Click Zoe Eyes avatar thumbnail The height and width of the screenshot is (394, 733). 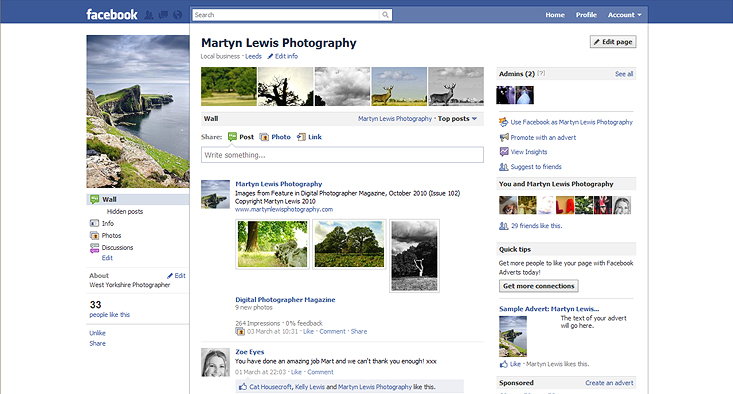click(x=215, y=362)
